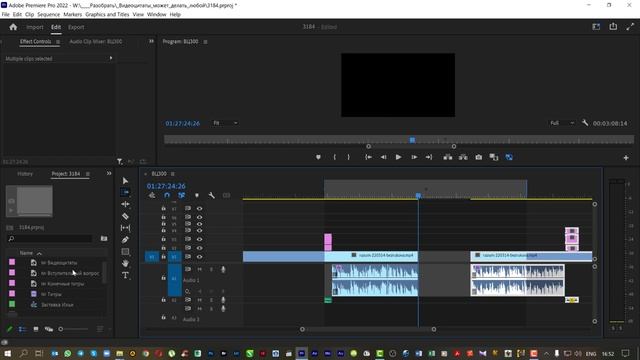Screen dimensions: 640x360
Task: Click the Extract button
Action: pos(463,157)
